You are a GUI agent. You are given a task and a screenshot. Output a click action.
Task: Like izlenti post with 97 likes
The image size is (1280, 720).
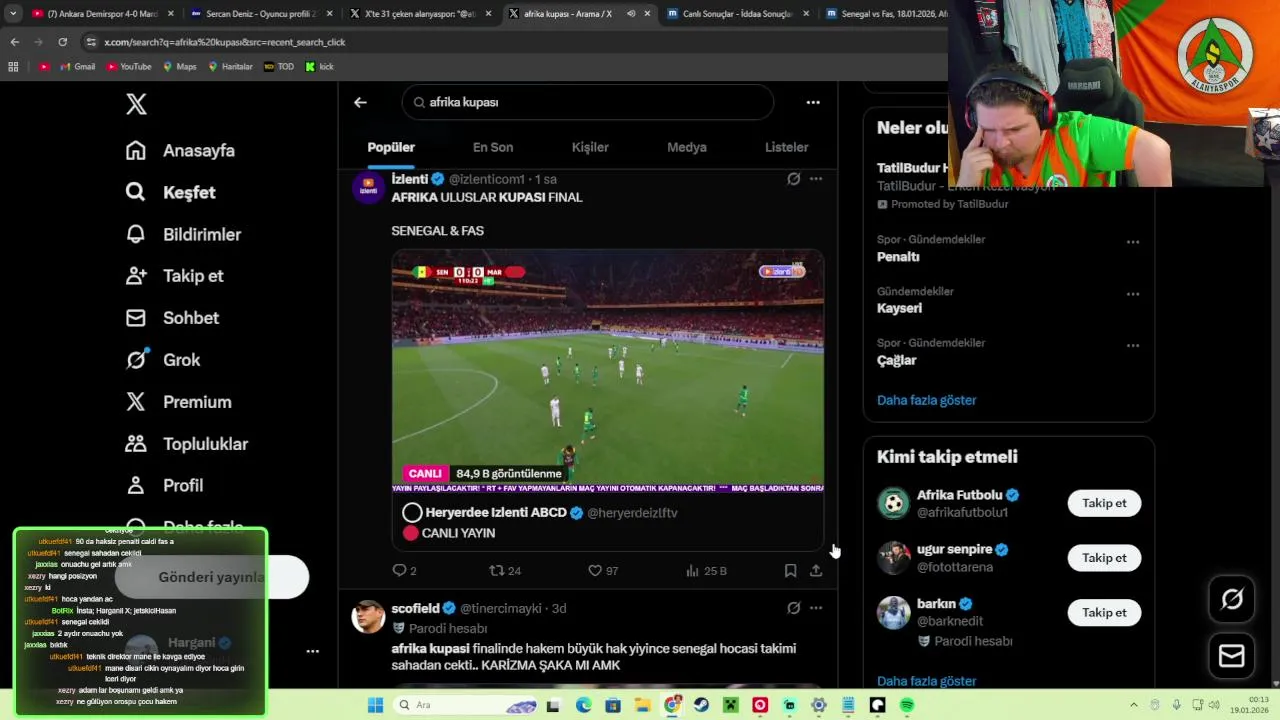point(603,570)
